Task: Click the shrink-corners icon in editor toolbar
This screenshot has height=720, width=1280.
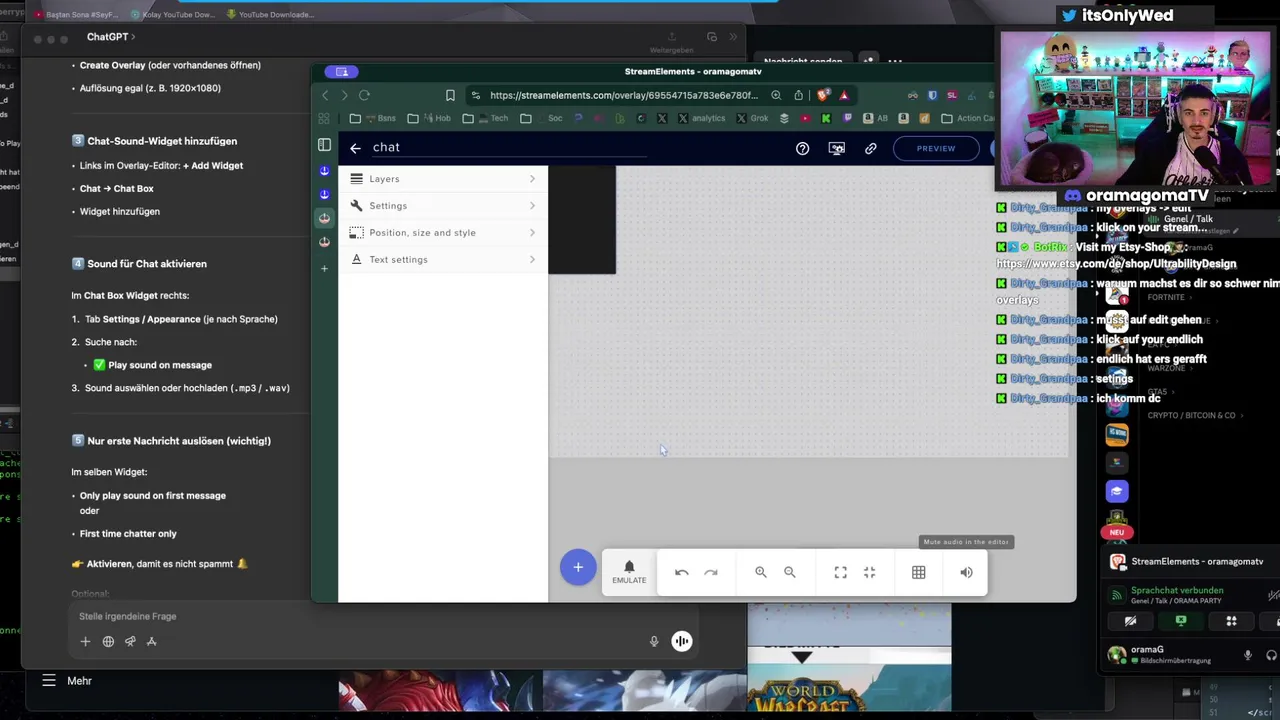Action: 870,572
